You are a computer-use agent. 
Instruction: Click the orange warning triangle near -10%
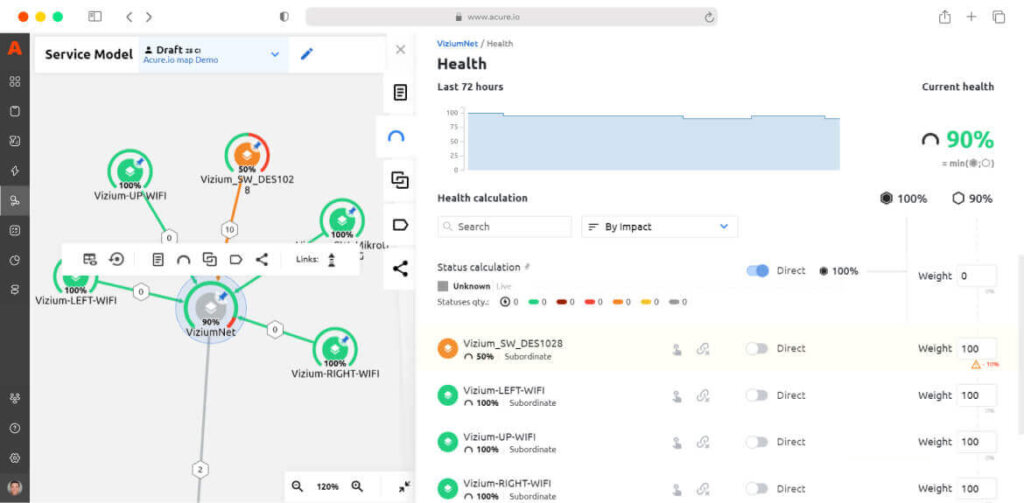coord(976,365)
